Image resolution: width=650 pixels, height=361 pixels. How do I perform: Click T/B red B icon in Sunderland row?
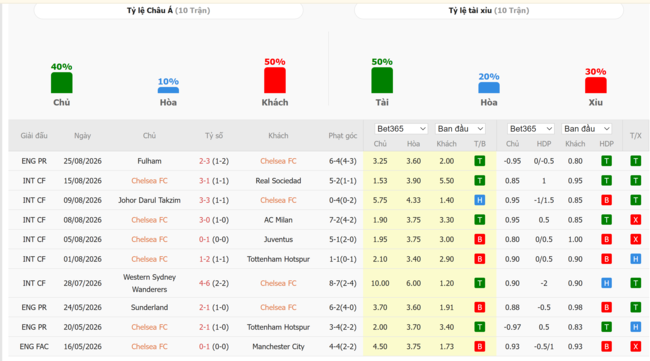480,307
